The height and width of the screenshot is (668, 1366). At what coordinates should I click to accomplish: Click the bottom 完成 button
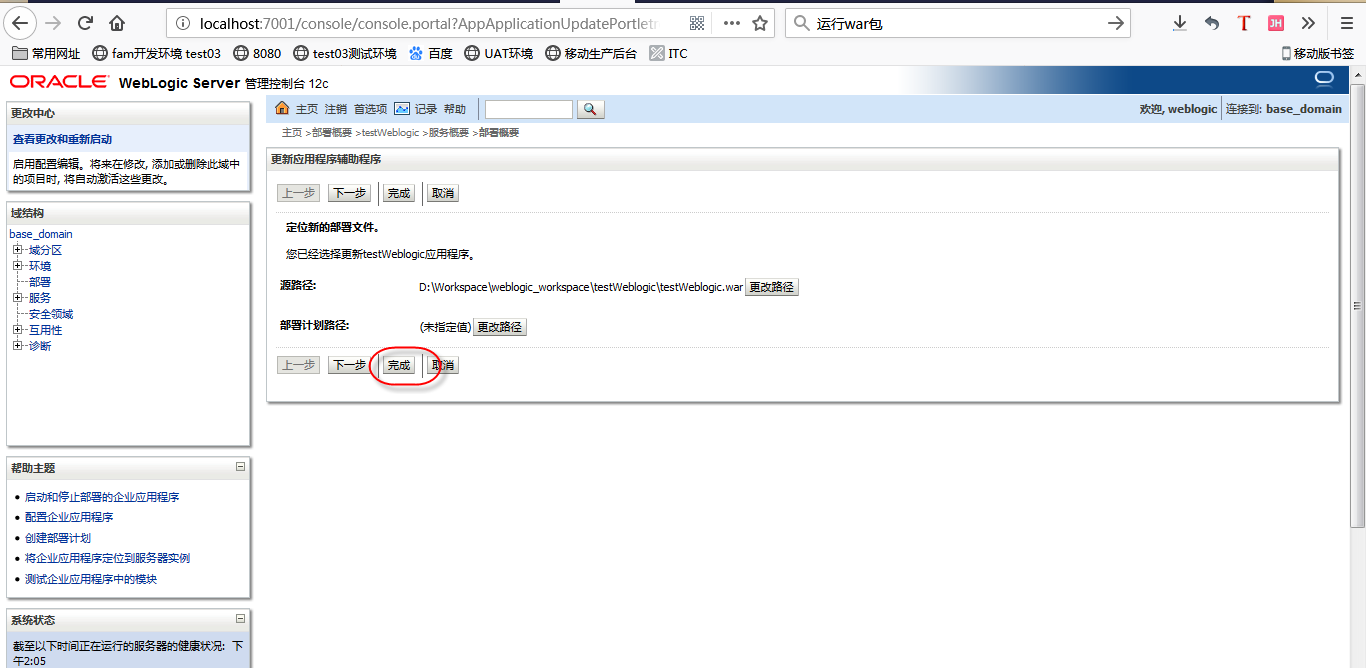pos(399,365)
